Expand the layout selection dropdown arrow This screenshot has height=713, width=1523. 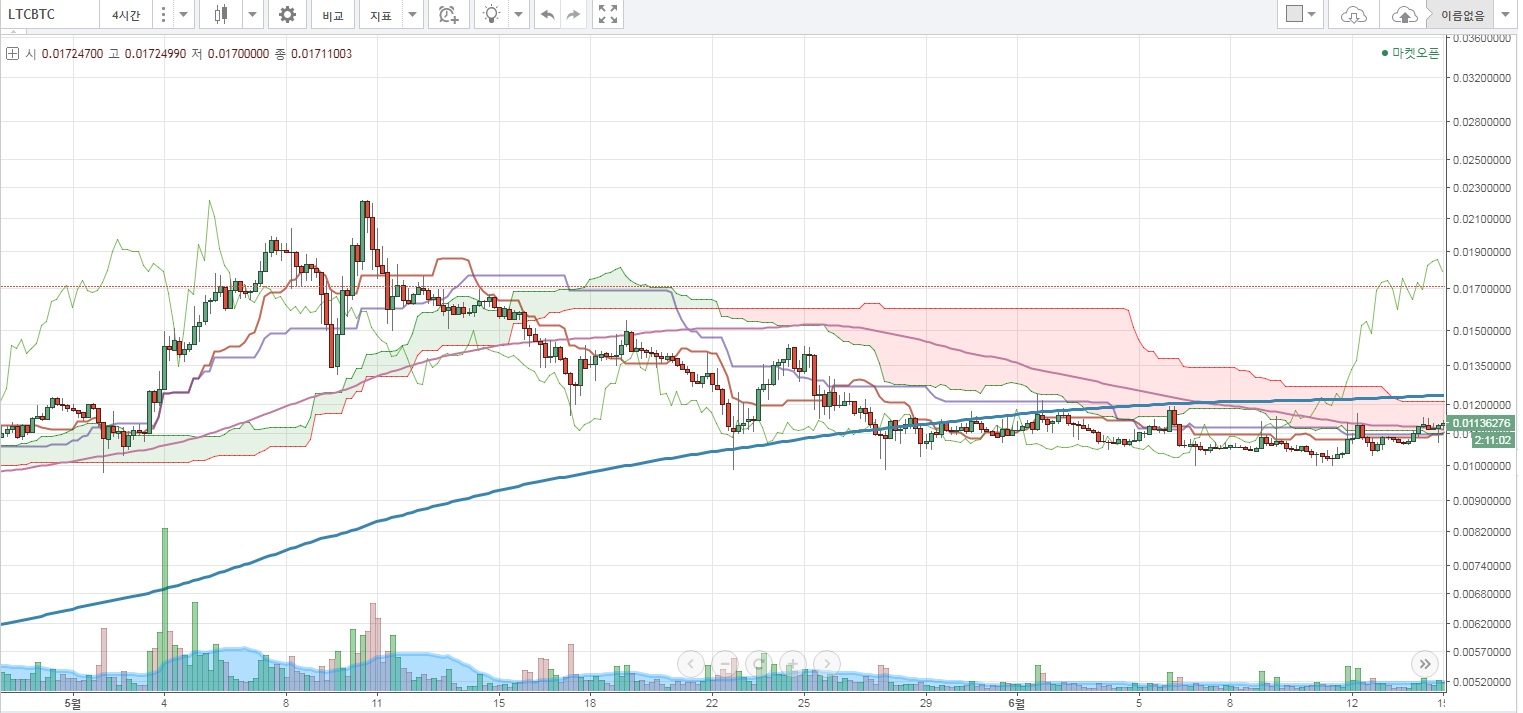1313,14
